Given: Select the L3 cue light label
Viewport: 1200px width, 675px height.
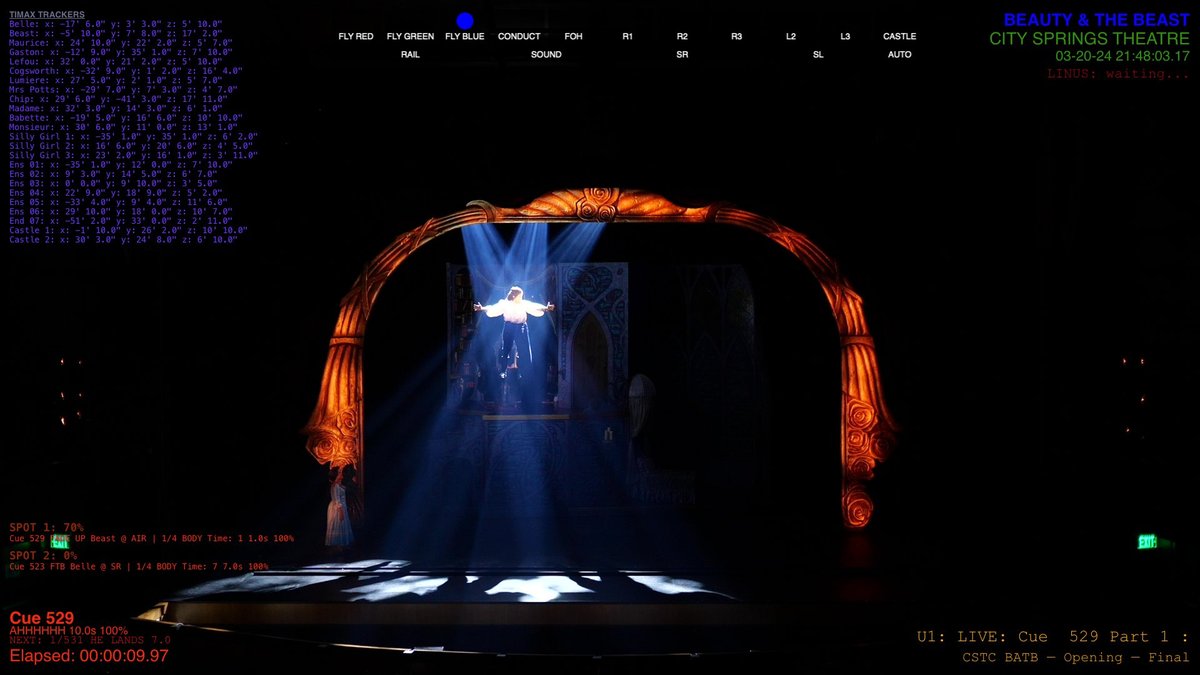Looking at the screenshot, I should (845, 36).
